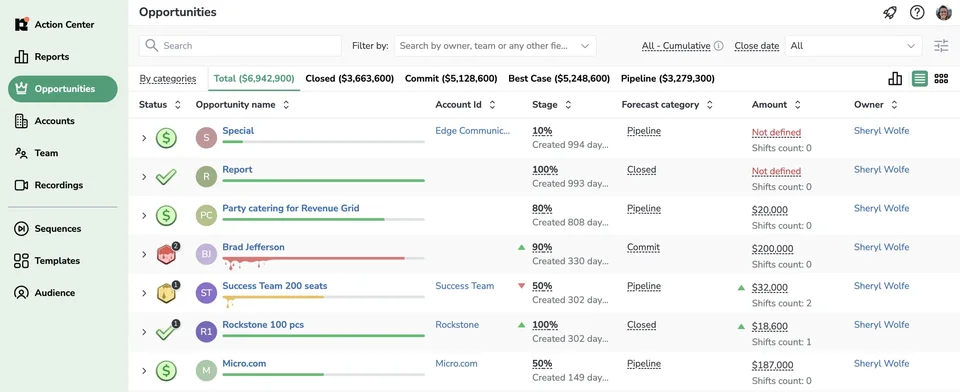Click progress bar under Micro.com
This screenshot has width=960, height=392.
(323, 374)
